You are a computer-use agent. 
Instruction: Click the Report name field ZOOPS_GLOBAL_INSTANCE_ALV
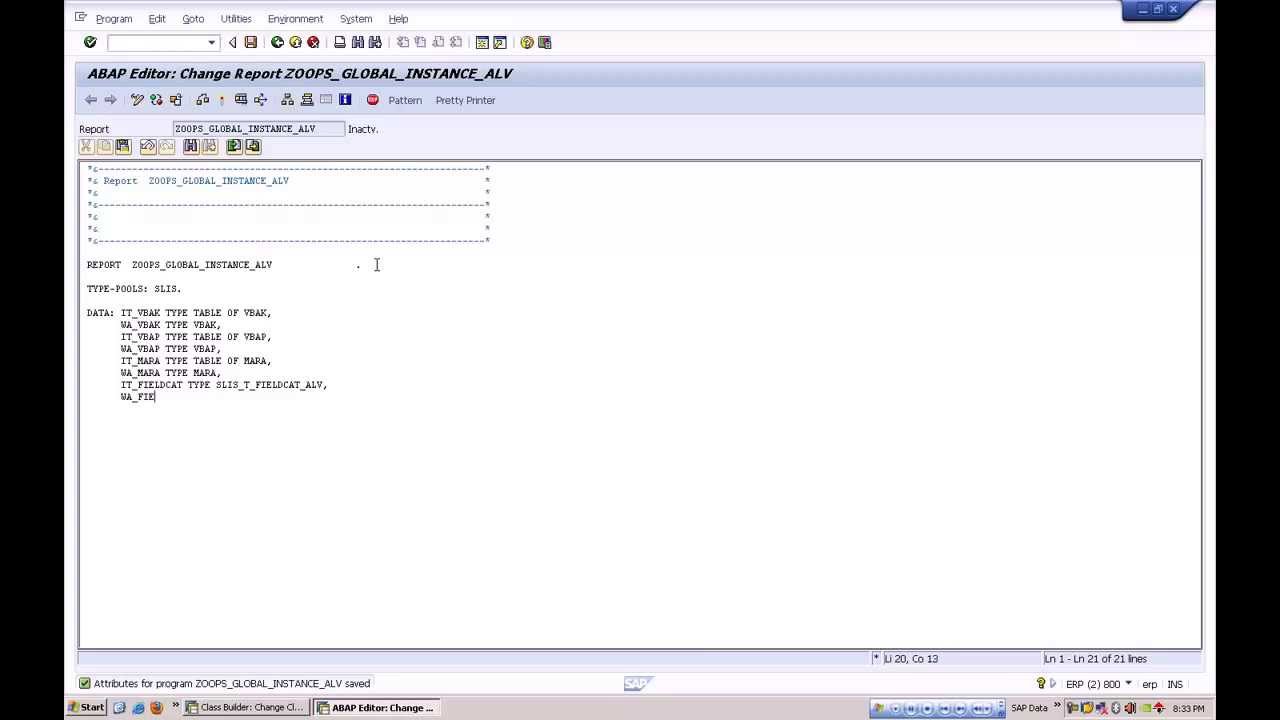pyautogui.click(x=258, y=129)
